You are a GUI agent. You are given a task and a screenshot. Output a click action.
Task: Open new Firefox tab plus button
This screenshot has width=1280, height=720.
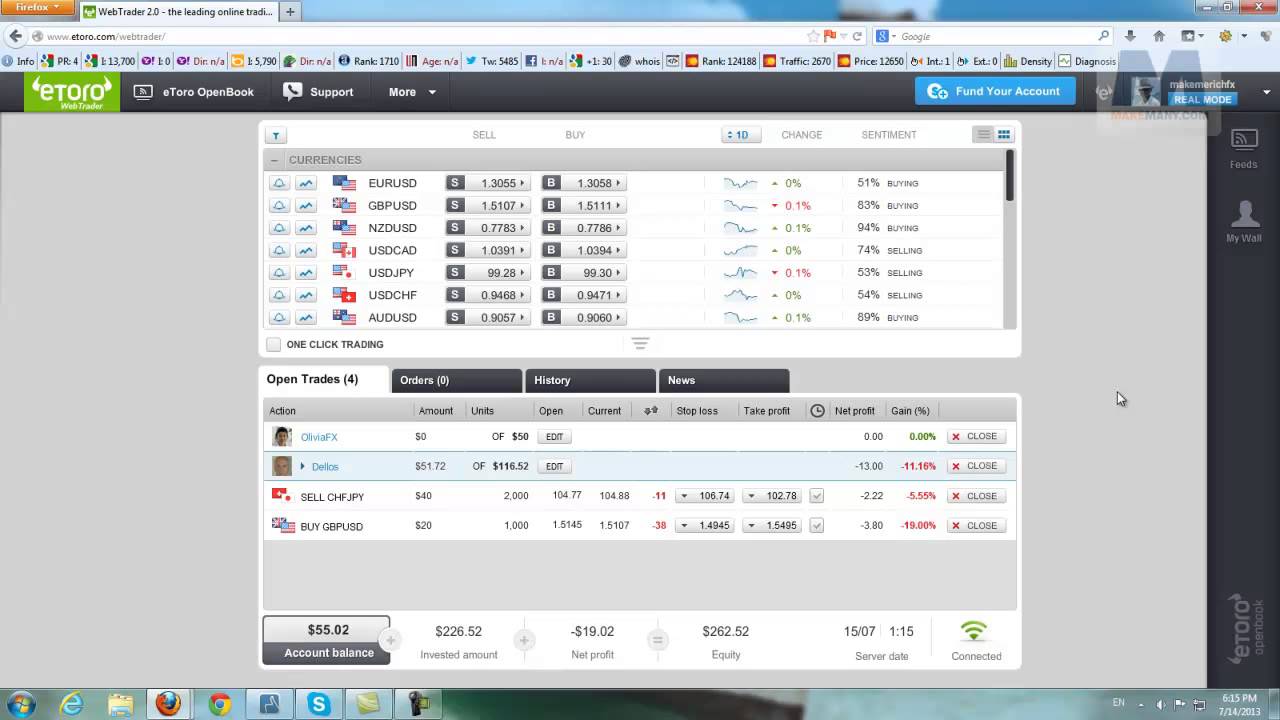290,12
